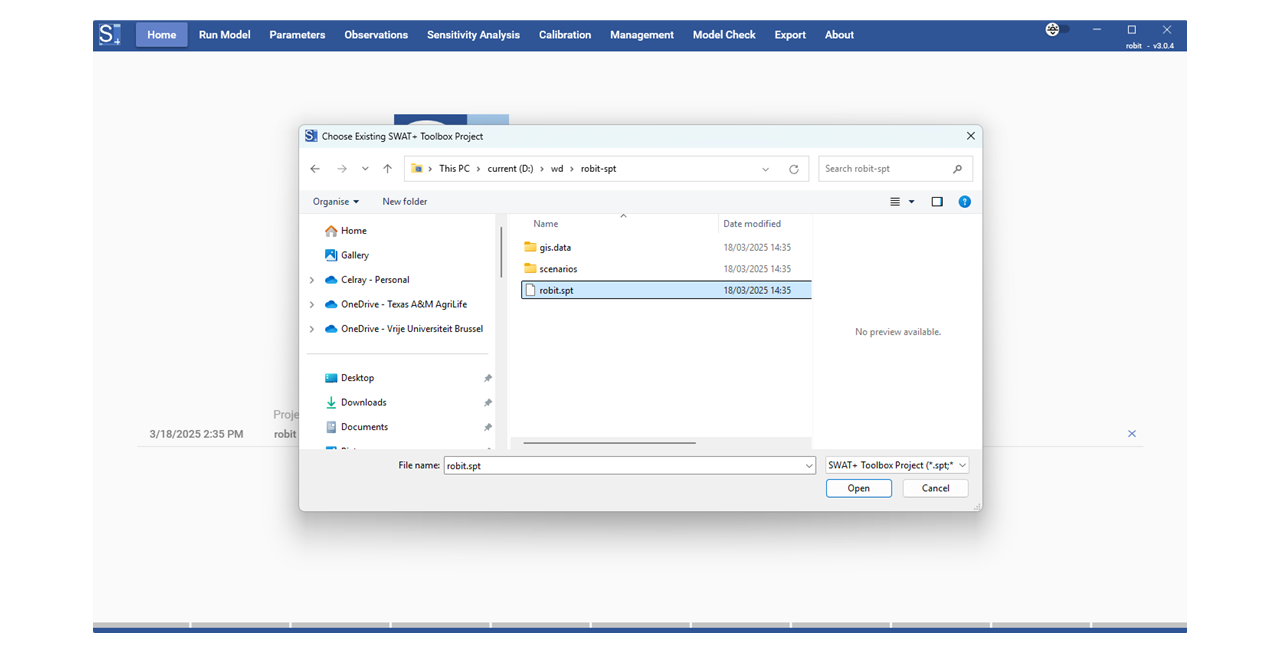Viewport: 1280px width, 653px height.
Task: Refresh the robit-spt folder listing
Action: click(x=794, y=169)
